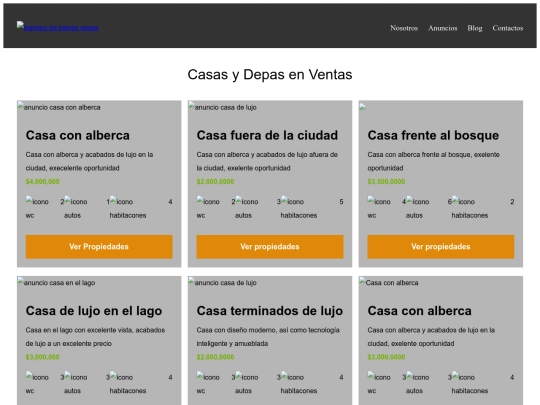
Task: Click habitaciones icon in Casa frente al bosque
Action: (x=470, y=208)
